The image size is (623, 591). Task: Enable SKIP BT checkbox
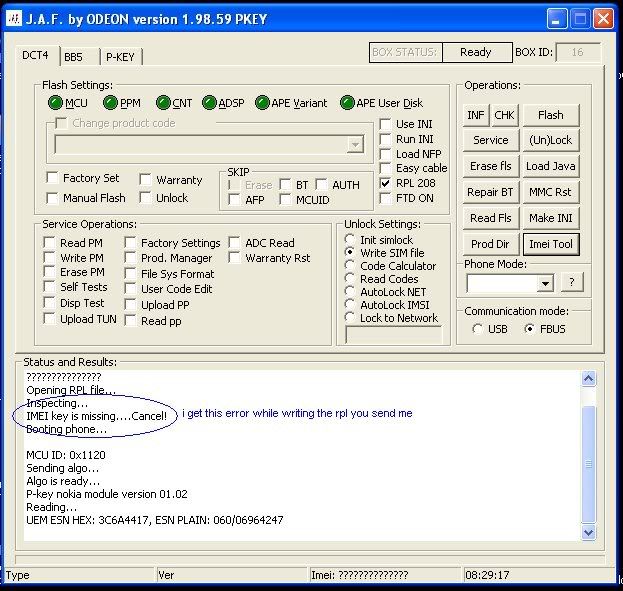[285, 184]
